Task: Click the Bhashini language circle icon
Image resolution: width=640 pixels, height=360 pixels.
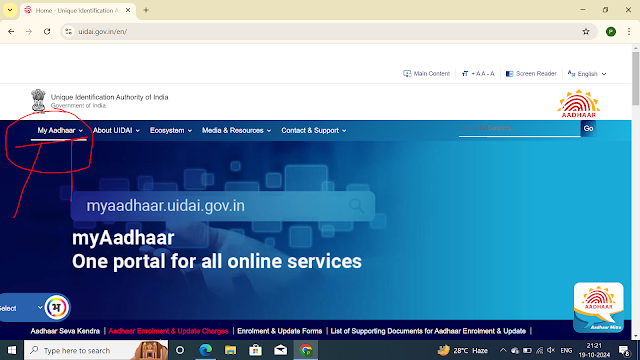Action: coord(56,307)
